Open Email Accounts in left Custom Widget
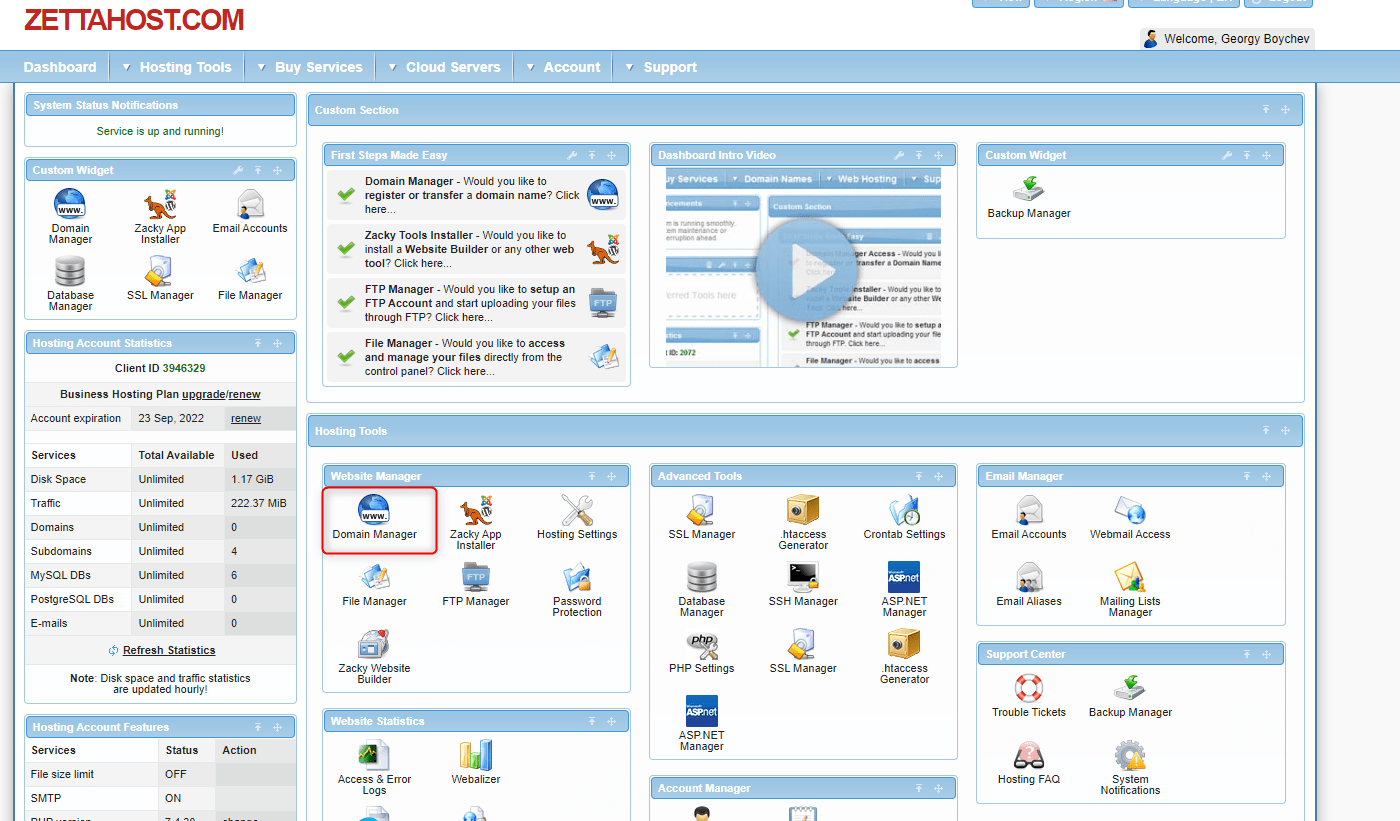This screenshot has height=821, width=1400. pyautogui.click(x=250, y=212)
